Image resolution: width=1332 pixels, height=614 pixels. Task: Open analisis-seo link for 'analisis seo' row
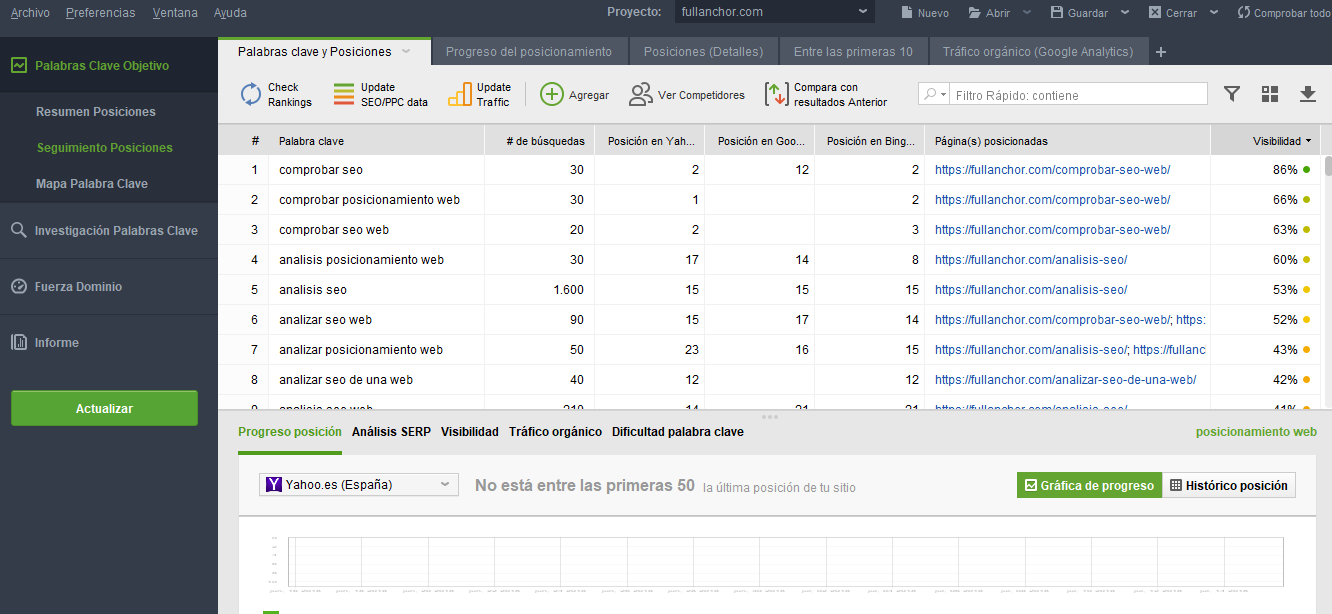1031,290
